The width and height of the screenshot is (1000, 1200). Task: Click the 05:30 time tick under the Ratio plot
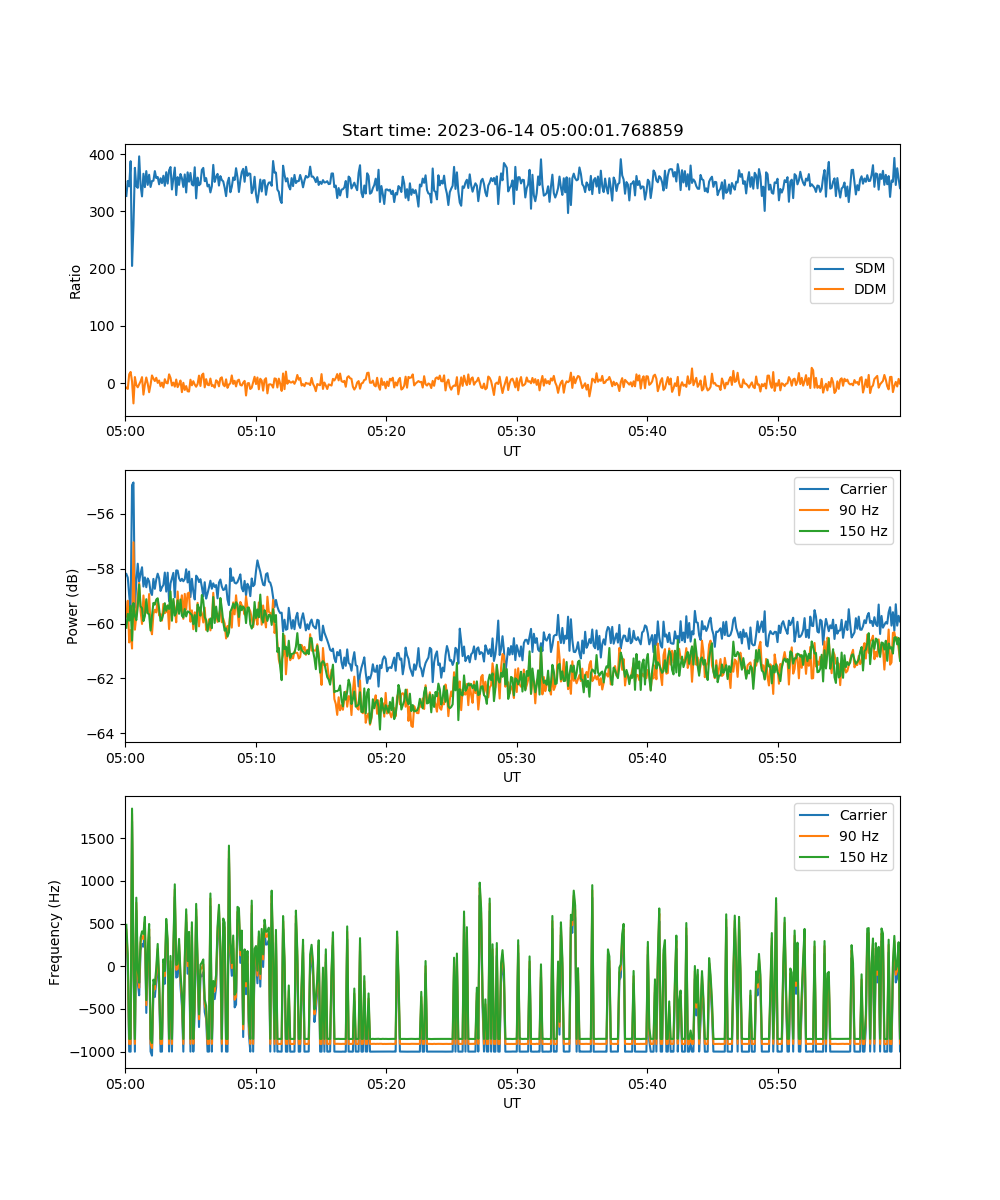(517, 432)
